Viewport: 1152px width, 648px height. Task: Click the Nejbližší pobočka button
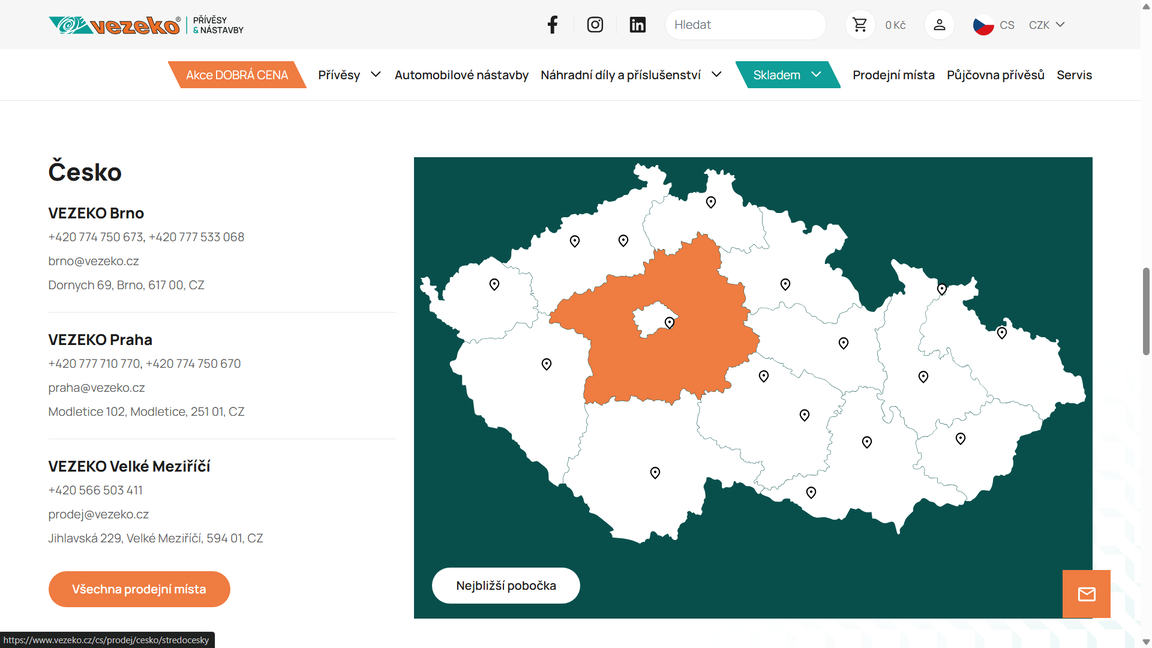click(505, 586)
